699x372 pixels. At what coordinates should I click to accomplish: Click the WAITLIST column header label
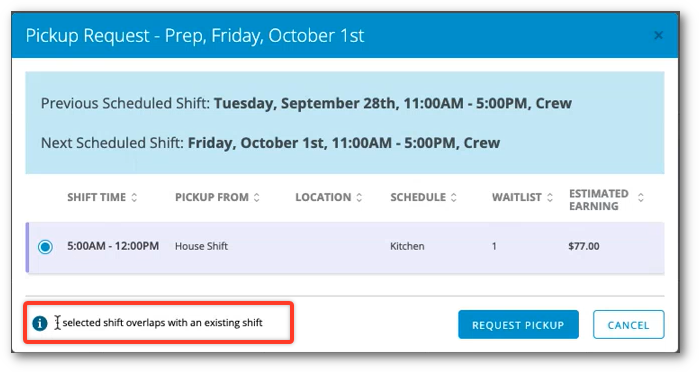tap(517, 198)
